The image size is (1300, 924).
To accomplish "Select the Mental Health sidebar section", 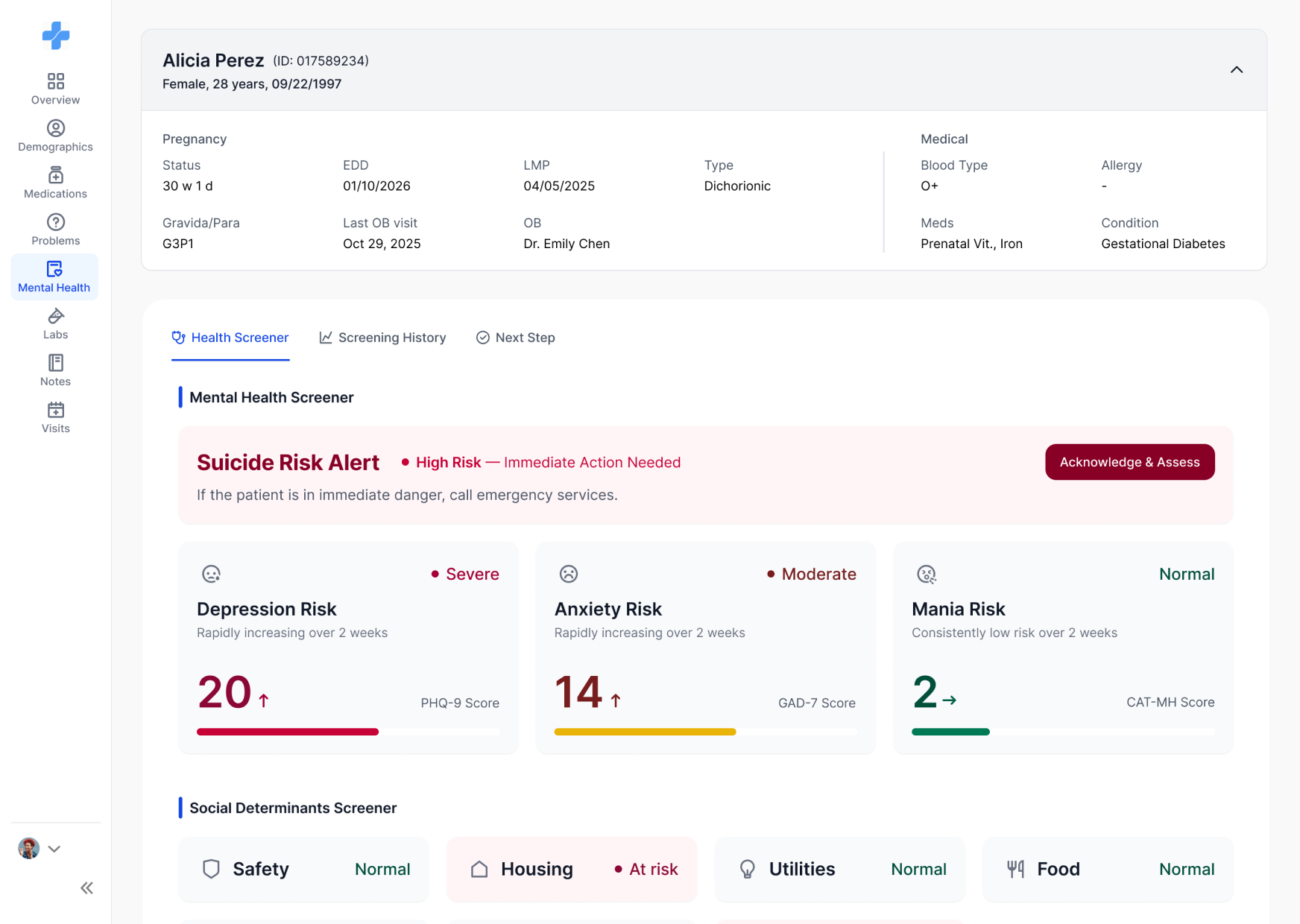I will (54, 276).
